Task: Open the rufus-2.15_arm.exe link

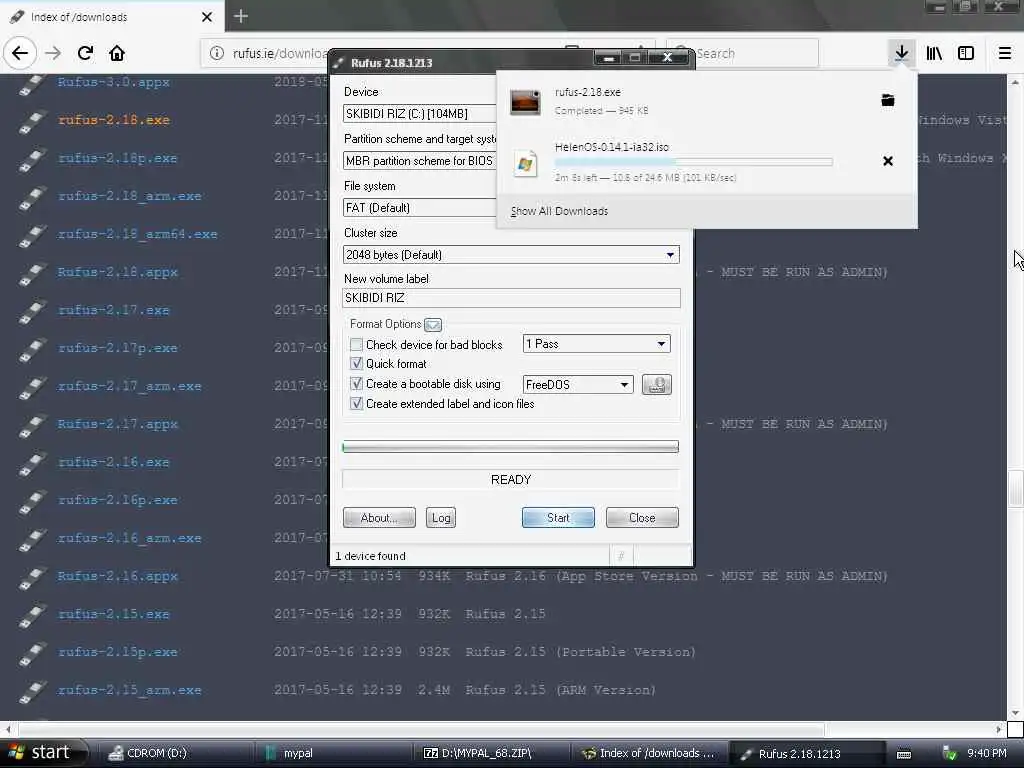Action: (x=129, y=690)
